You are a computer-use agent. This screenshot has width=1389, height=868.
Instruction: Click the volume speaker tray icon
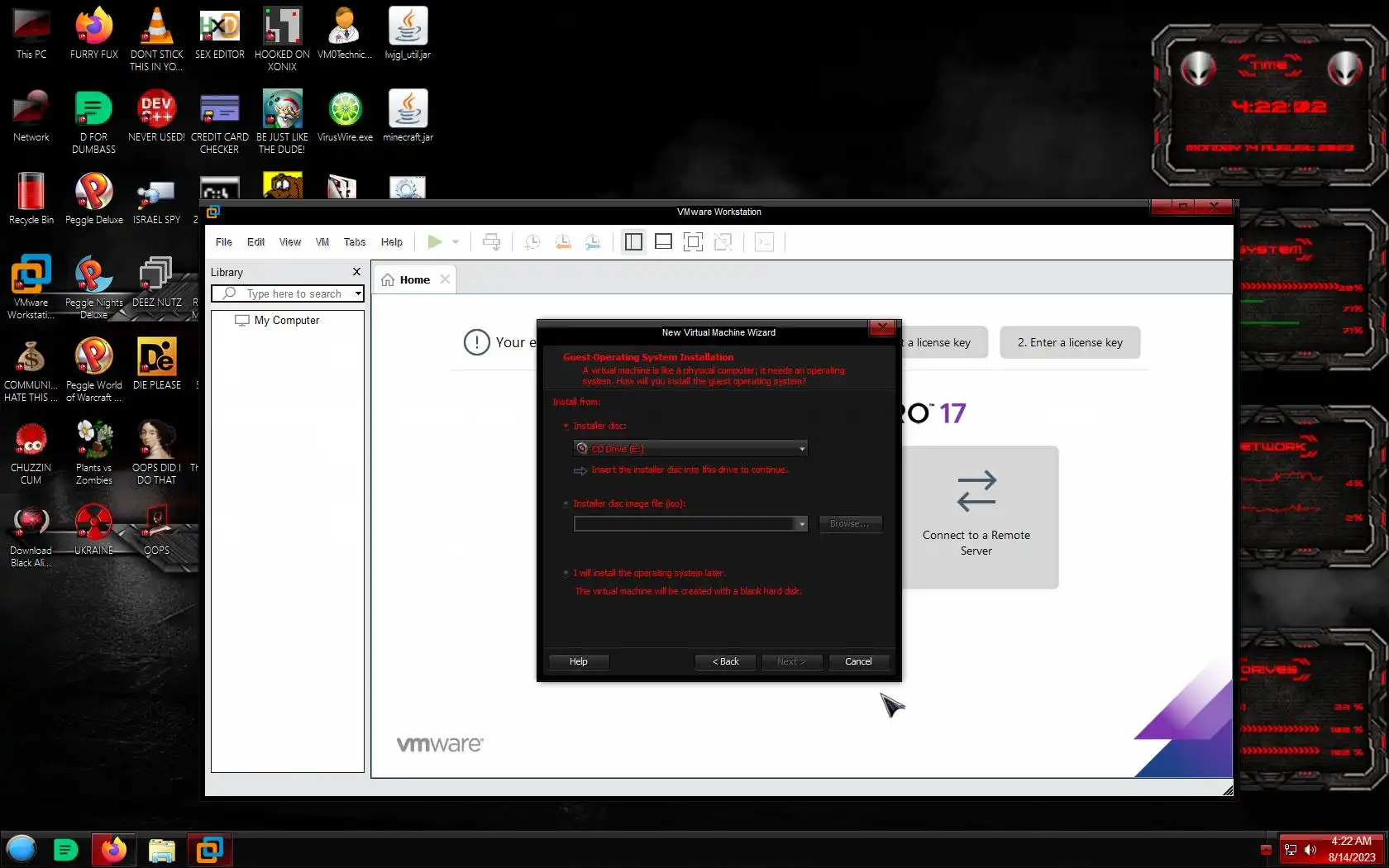click(1310, 850)
